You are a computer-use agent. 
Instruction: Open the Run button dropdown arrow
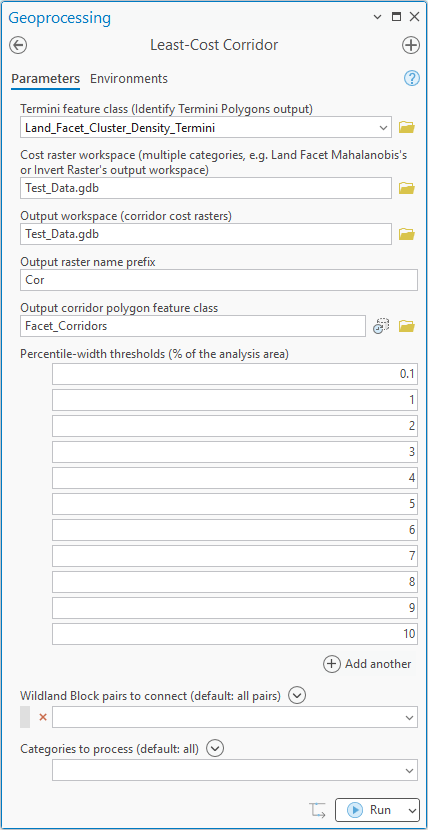click(412, 810)
